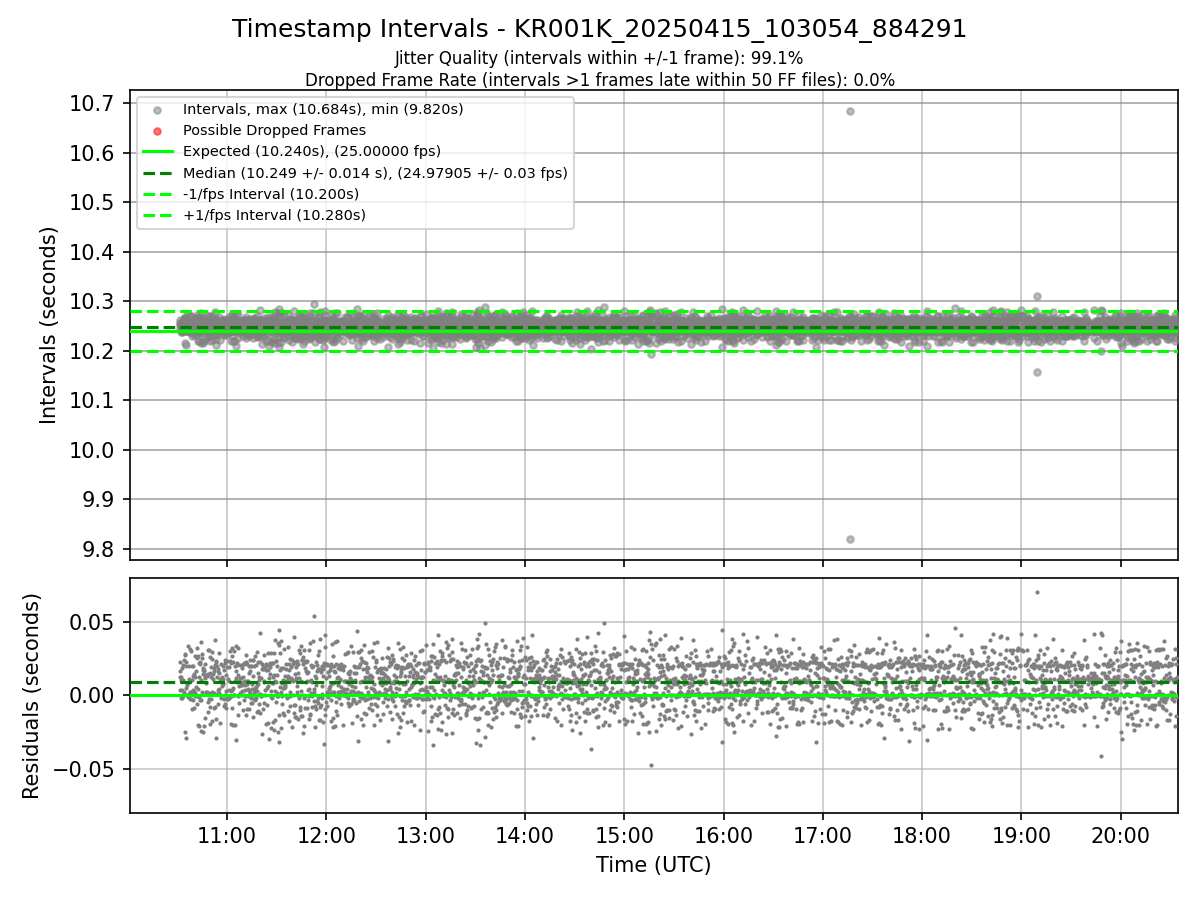Click the '13:00' x-axis tick label
Screen dimensions: 1200x900
click(425, 835)
